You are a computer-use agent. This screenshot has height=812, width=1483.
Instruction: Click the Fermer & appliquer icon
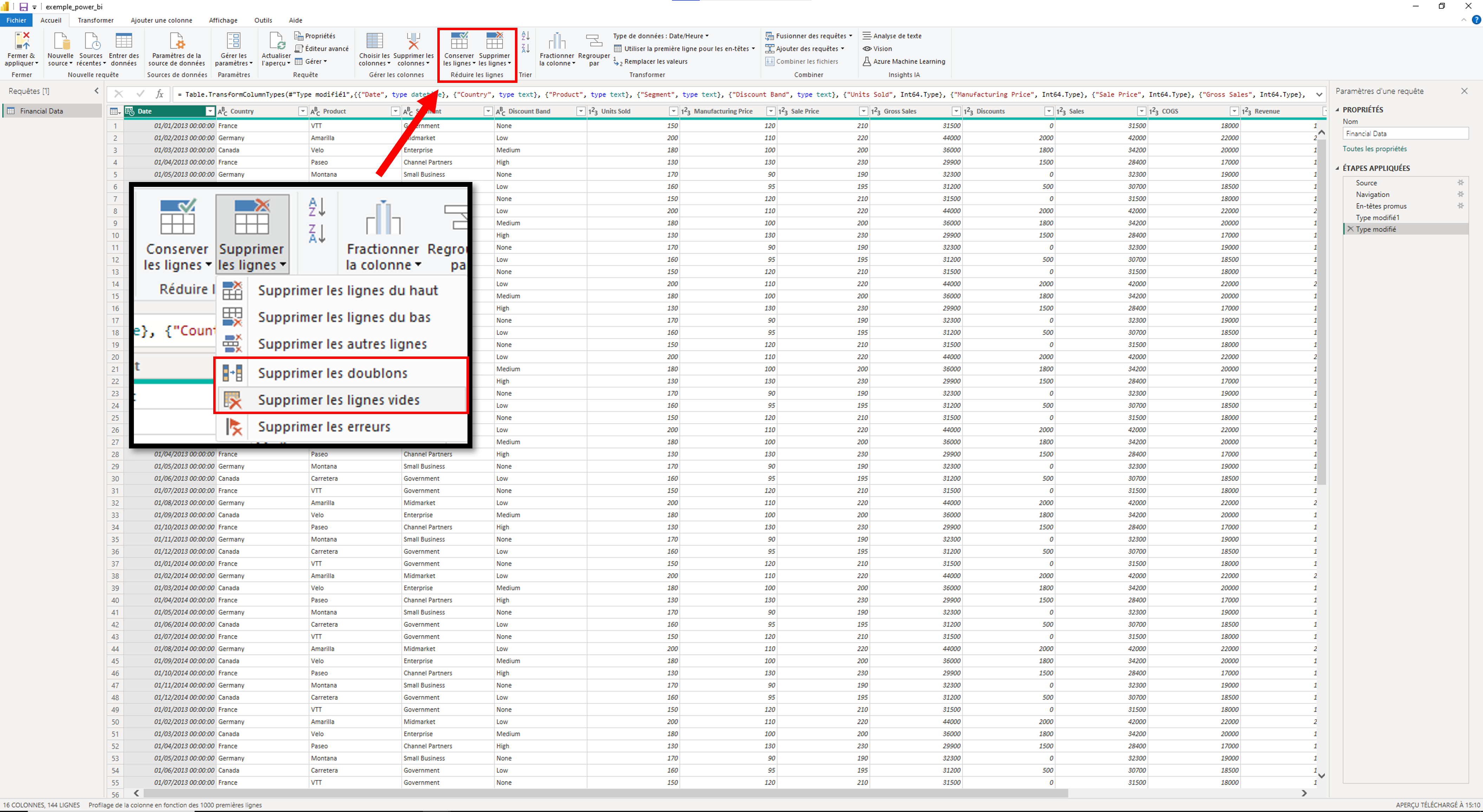point(22,41)
